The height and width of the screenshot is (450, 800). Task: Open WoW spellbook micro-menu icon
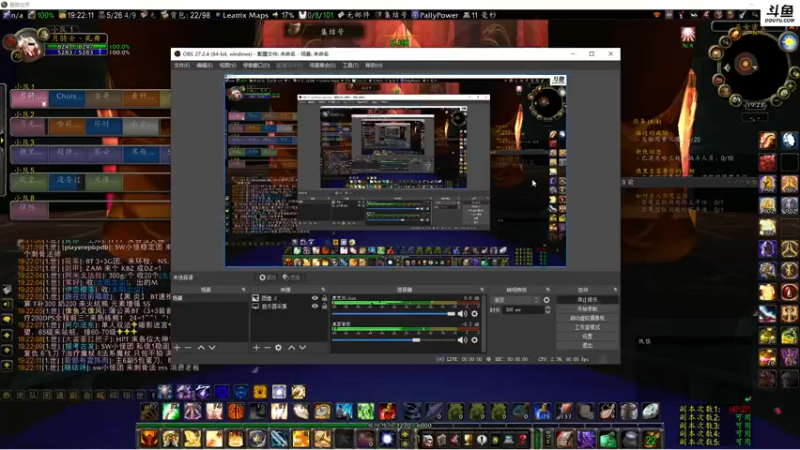[x=441, y=440]
